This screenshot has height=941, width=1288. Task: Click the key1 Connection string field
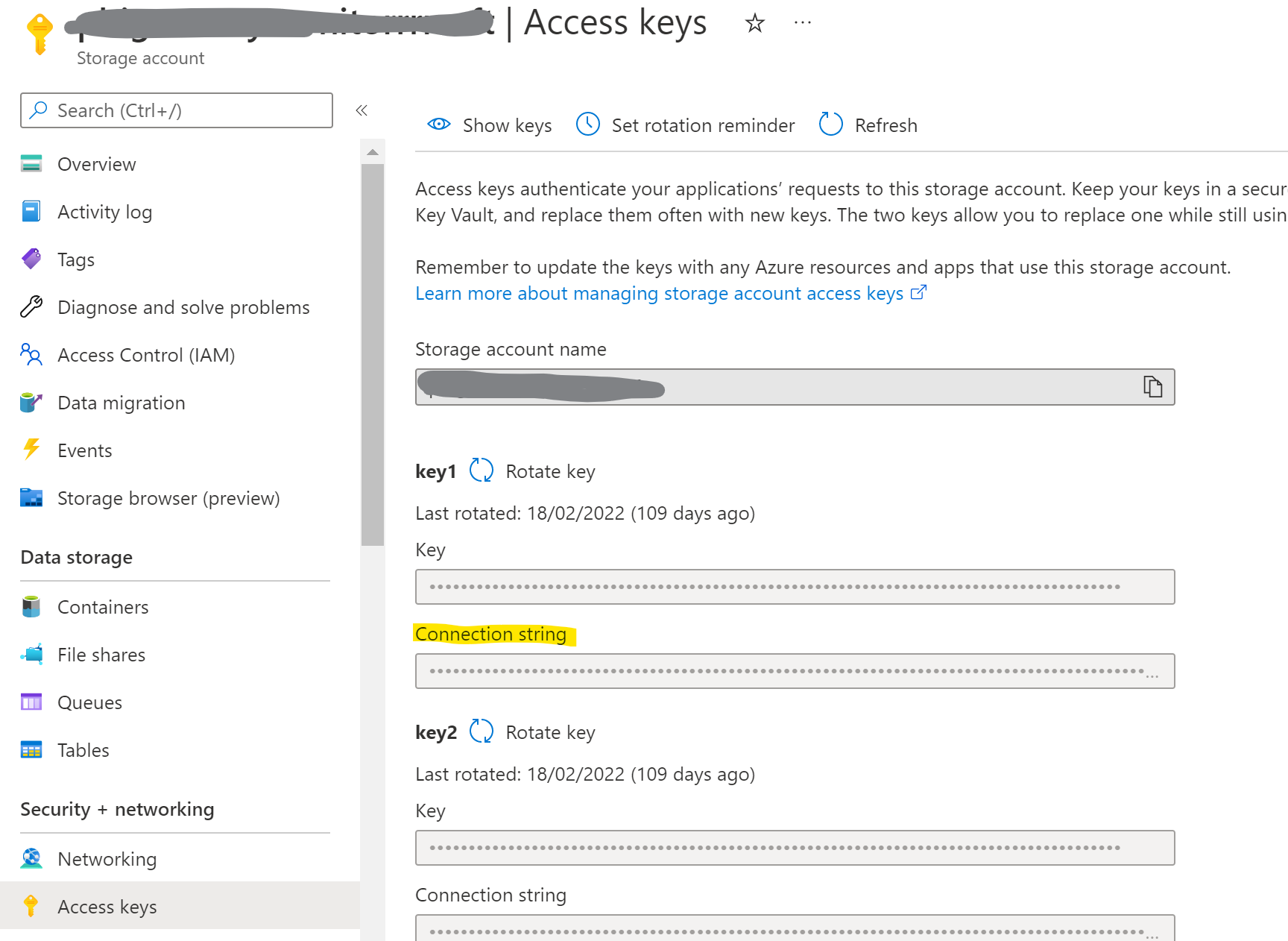coord(795,671)
